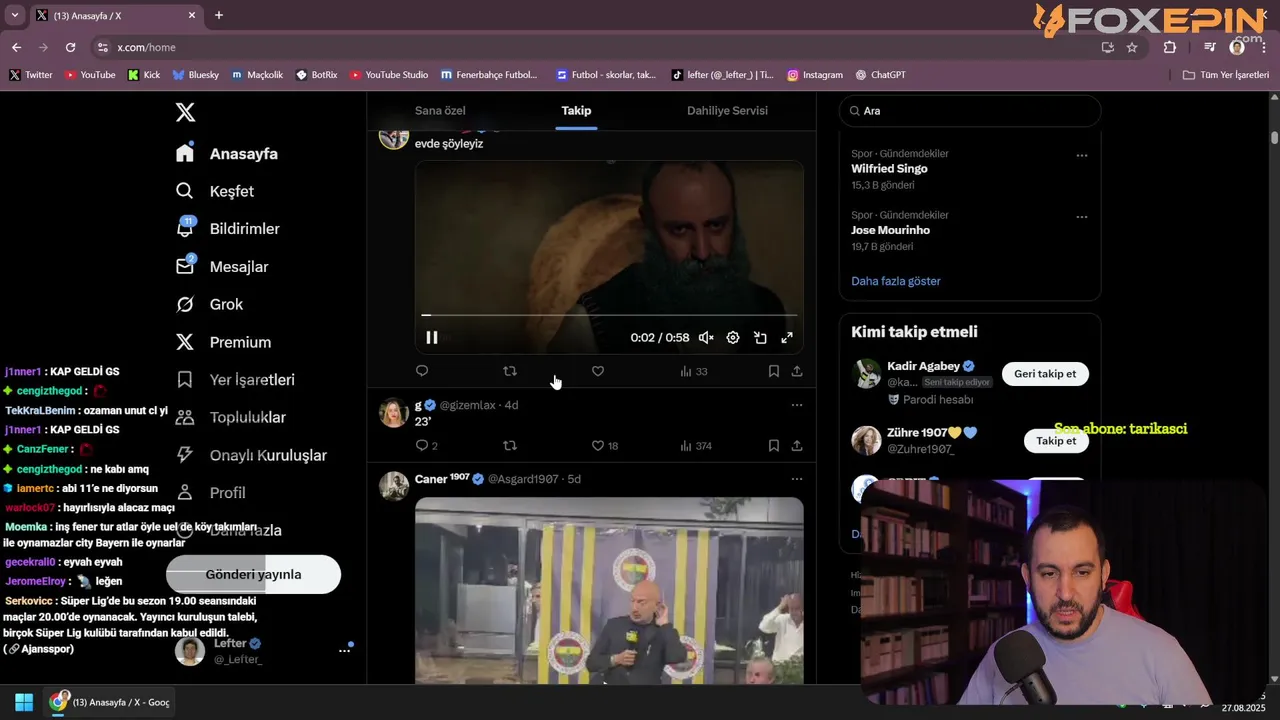Bookmark the gizemlax post
Screen dimensions: 1280x720
pyautogui.click(x=774, y=446)
